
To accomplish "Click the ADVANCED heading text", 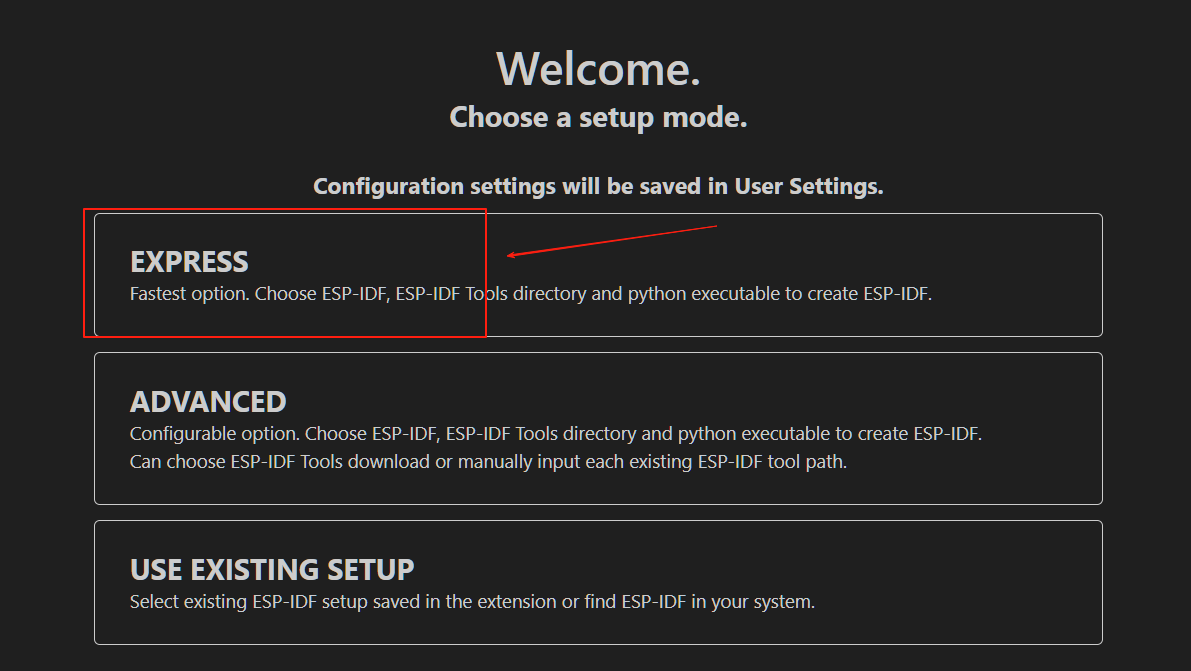I will (208, 402).
